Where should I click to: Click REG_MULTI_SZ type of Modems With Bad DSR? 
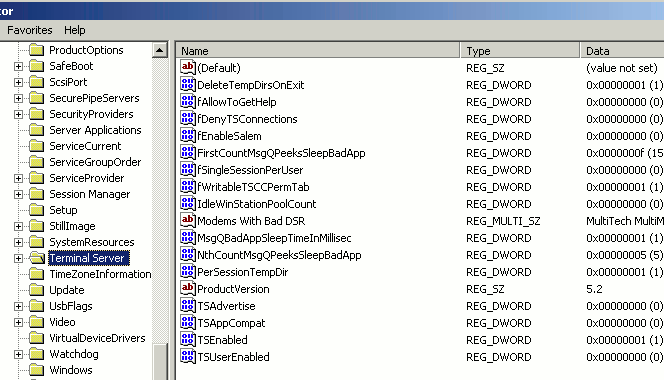point(503,221)
